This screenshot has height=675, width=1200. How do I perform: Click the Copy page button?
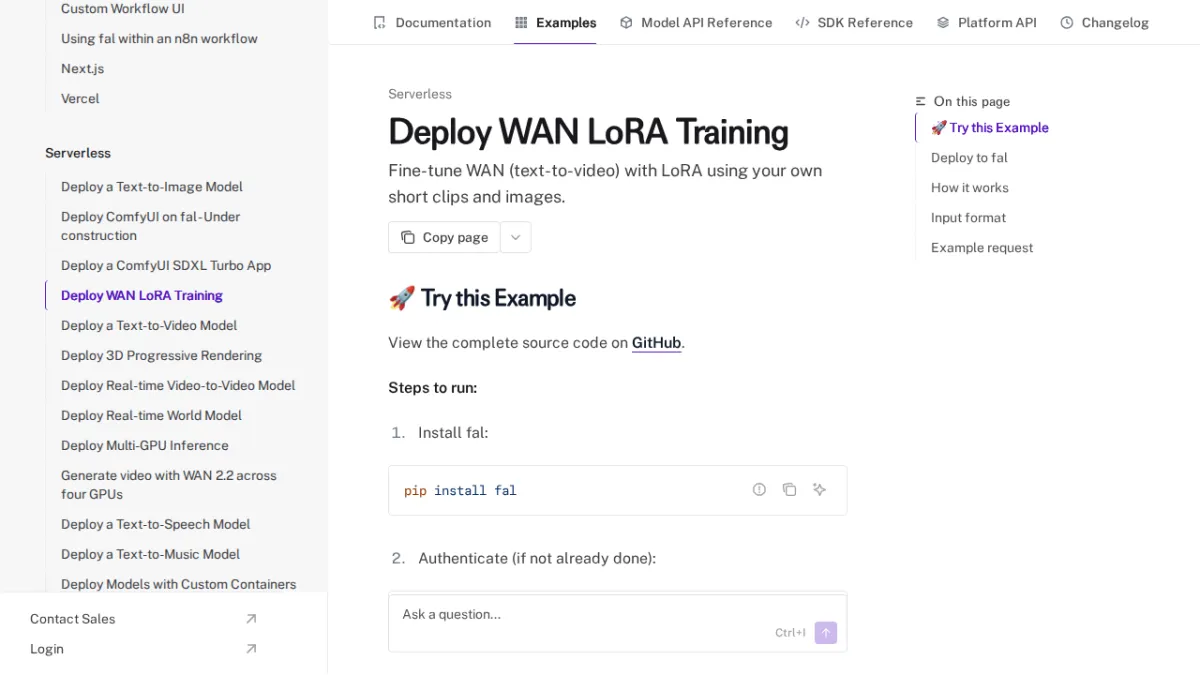click(x=444, y=237)
